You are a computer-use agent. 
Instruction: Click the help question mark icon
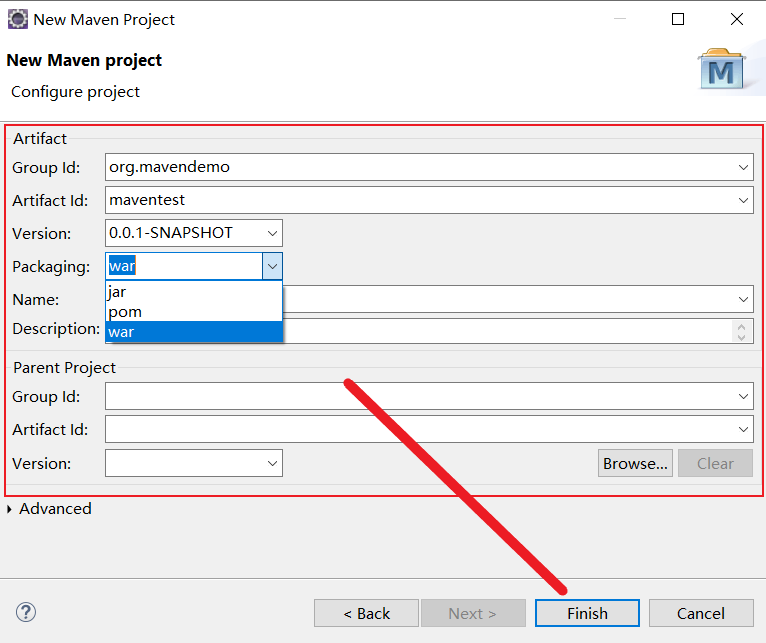point(25,612)
